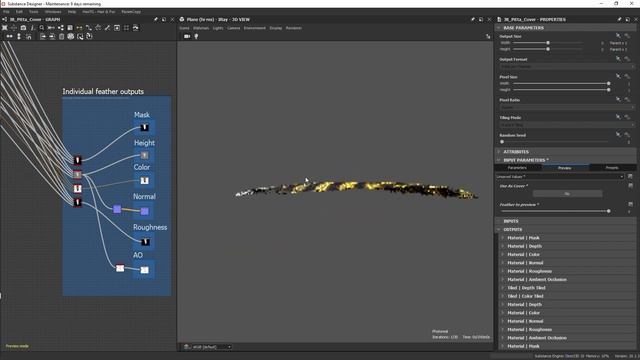Open the Pixel Ratio dropdown
This screenshot has width=640, height=360.
[567, 107]
